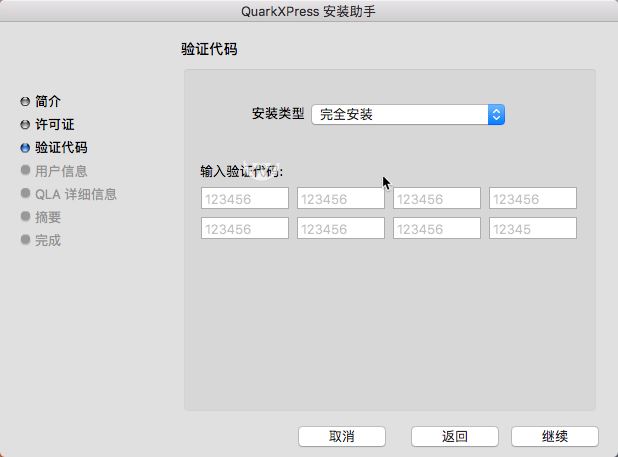Image resolution: width=618 pixels, height=457 pixels.
Task: Select the 验证代码 step in sidebar
Action: 61,148
